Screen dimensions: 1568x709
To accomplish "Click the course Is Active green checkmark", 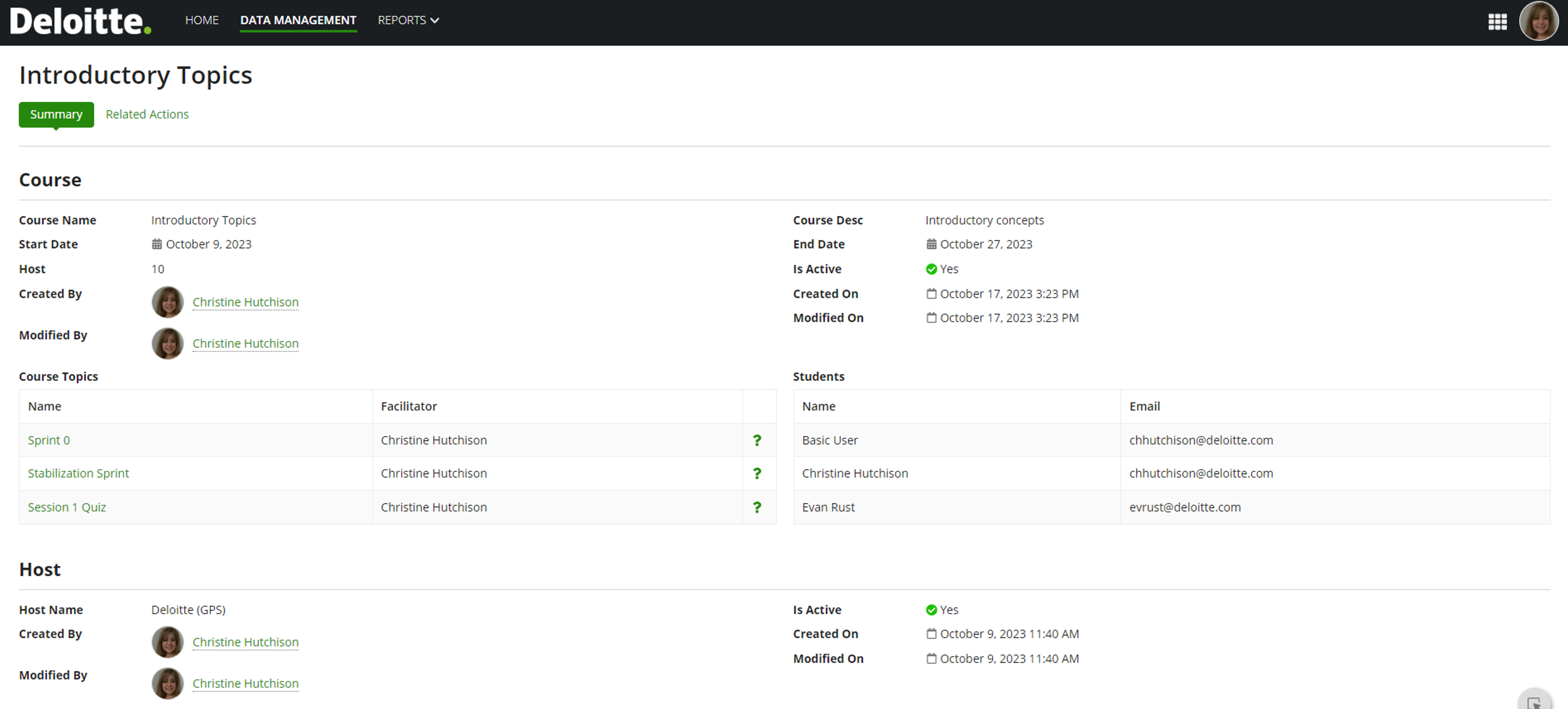I will click(x=931, y=269).
